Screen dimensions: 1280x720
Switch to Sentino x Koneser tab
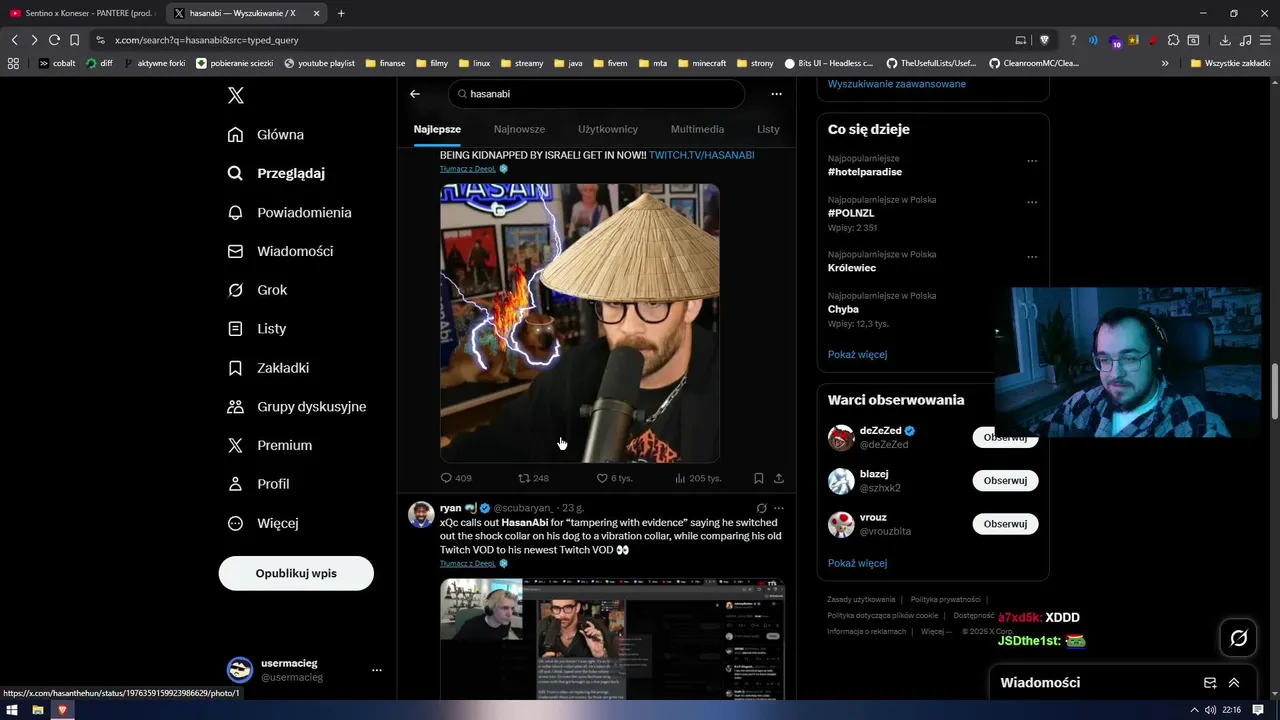tap(81, 13)
